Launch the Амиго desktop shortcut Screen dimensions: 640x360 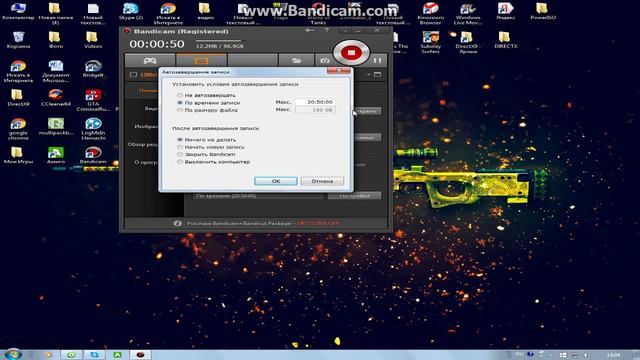[x=56, y=156]
